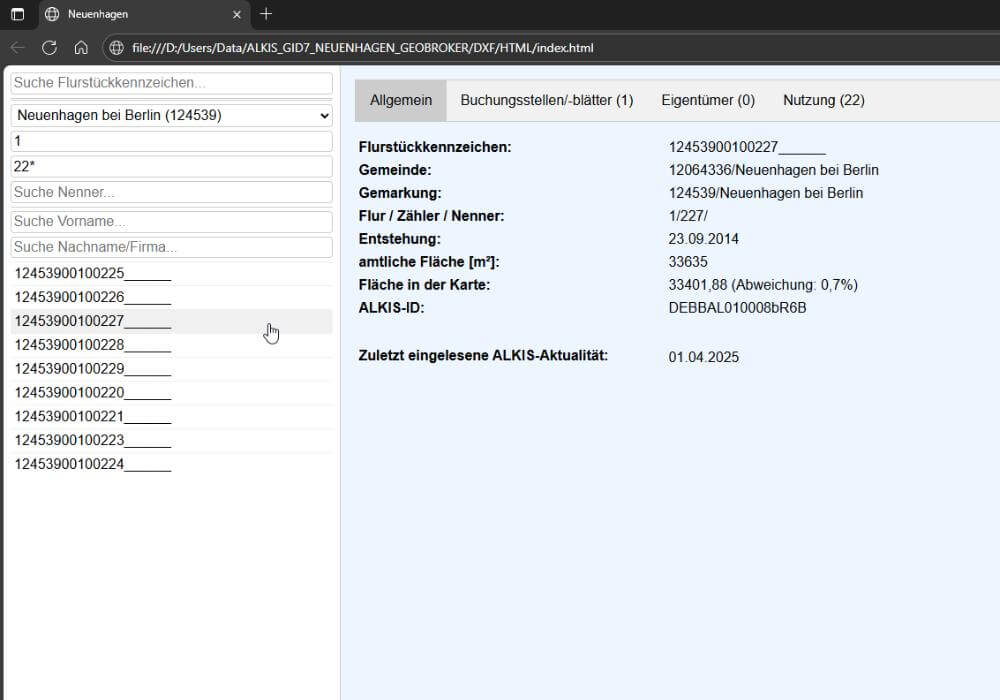Select parcel 12453900100228 in results list
The image size is (1000, 700).
[x=92, y=345]
